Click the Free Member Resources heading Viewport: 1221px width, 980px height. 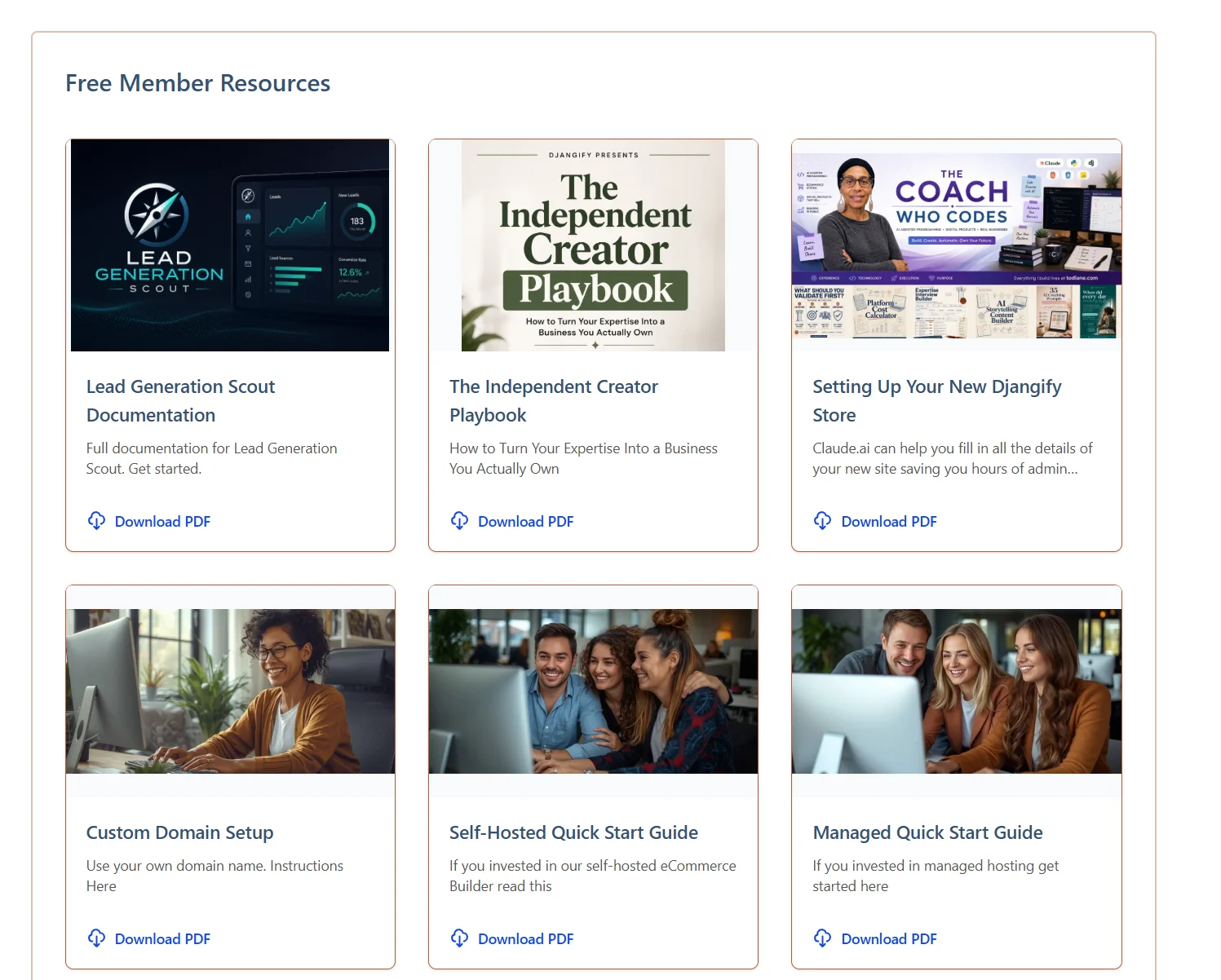198,83
